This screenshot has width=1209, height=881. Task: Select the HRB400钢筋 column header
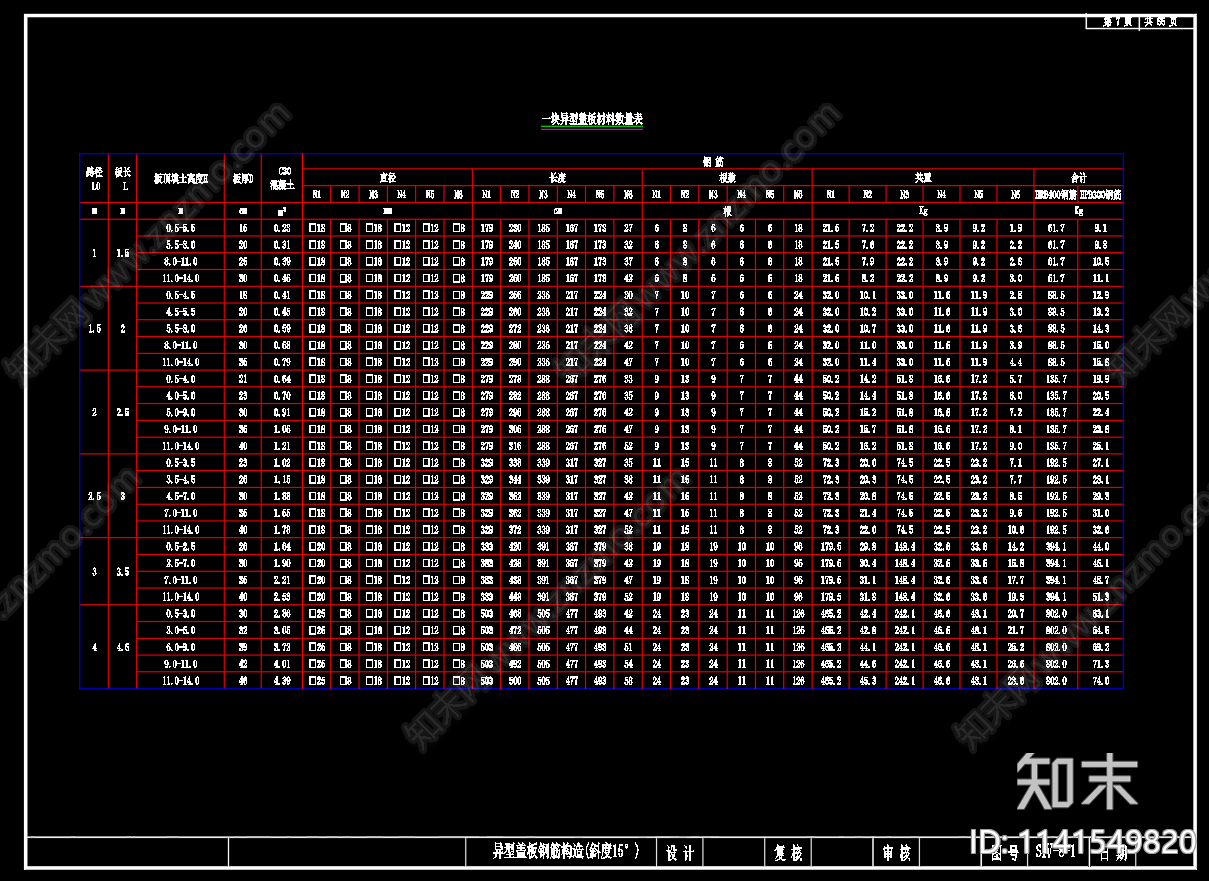tap(1056, 194)
